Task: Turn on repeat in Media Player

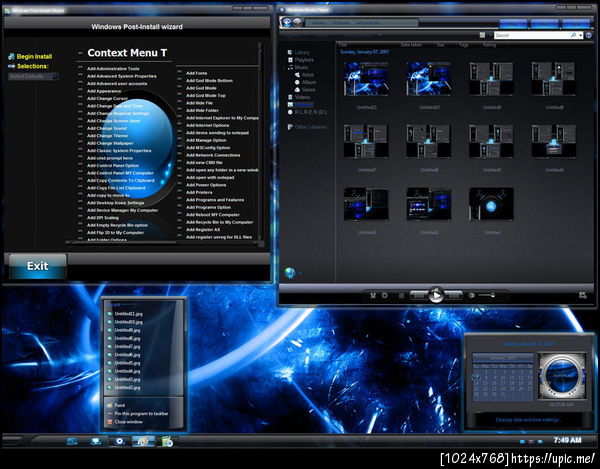Action: pyautogui.click(x=385, y=295)
